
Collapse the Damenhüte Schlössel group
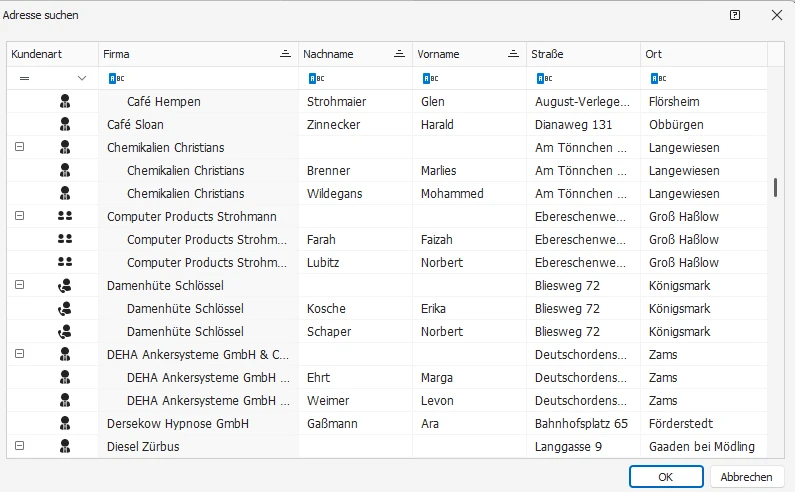19,285
